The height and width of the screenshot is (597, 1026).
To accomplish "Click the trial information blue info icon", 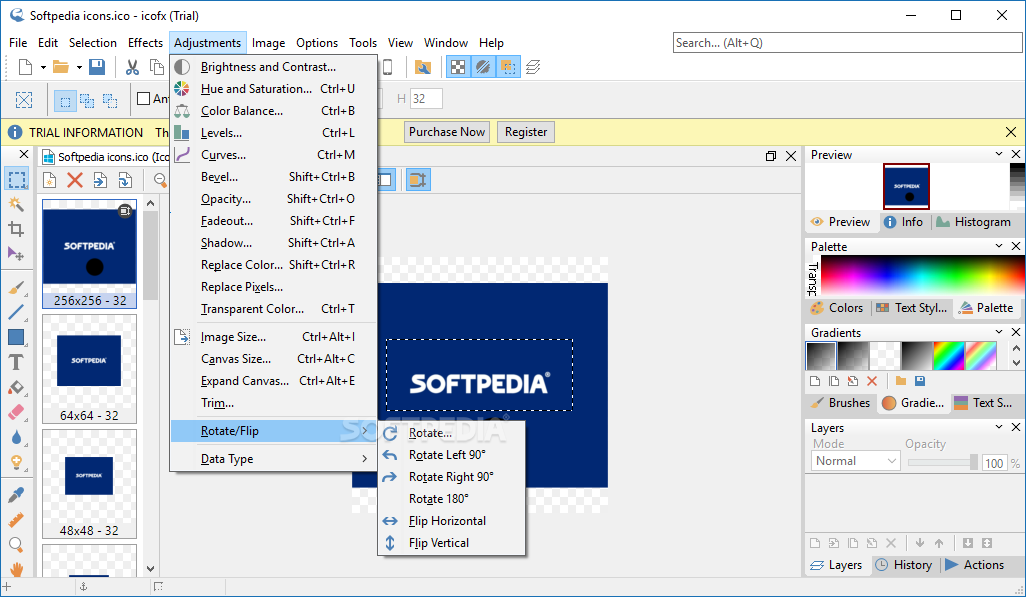I will click(15, 133).
